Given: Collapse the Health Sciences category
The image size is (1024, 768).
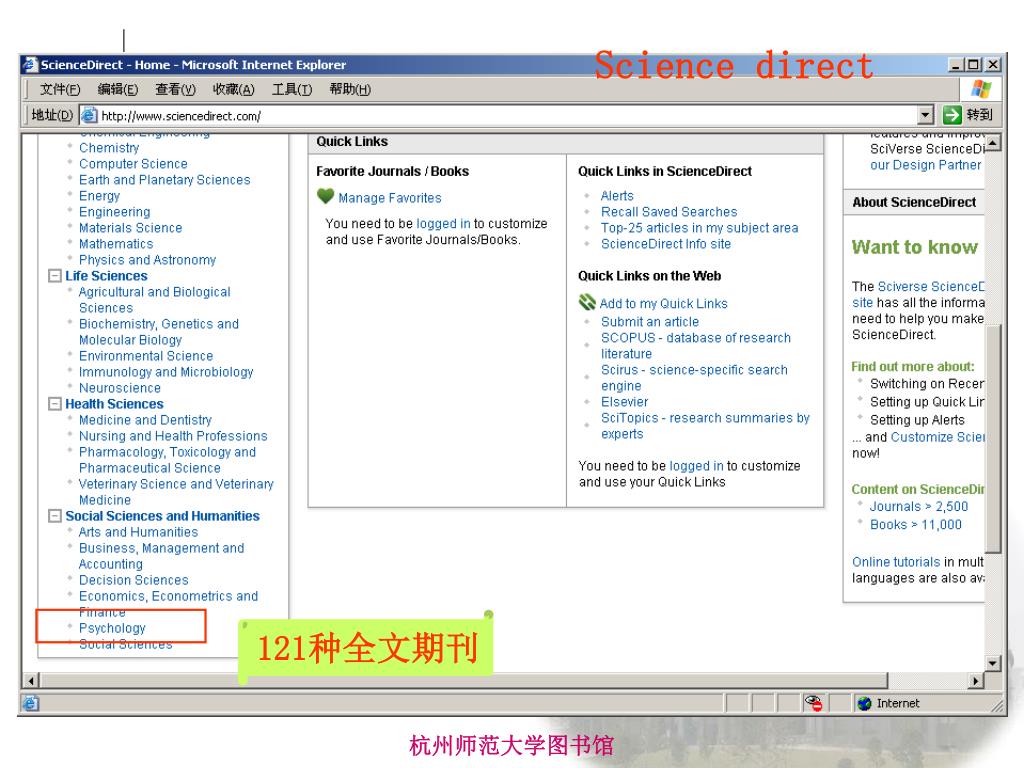Looking at the screenshot, I should (x=55, y=404).
